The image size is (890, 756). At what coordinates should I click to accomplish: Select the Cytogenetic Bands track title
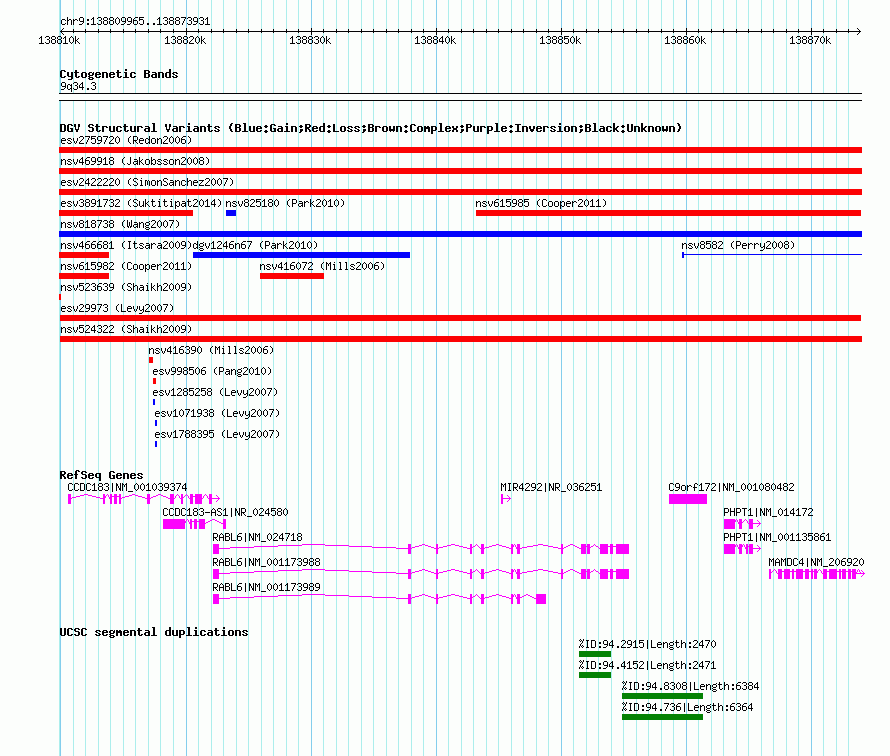119,74
